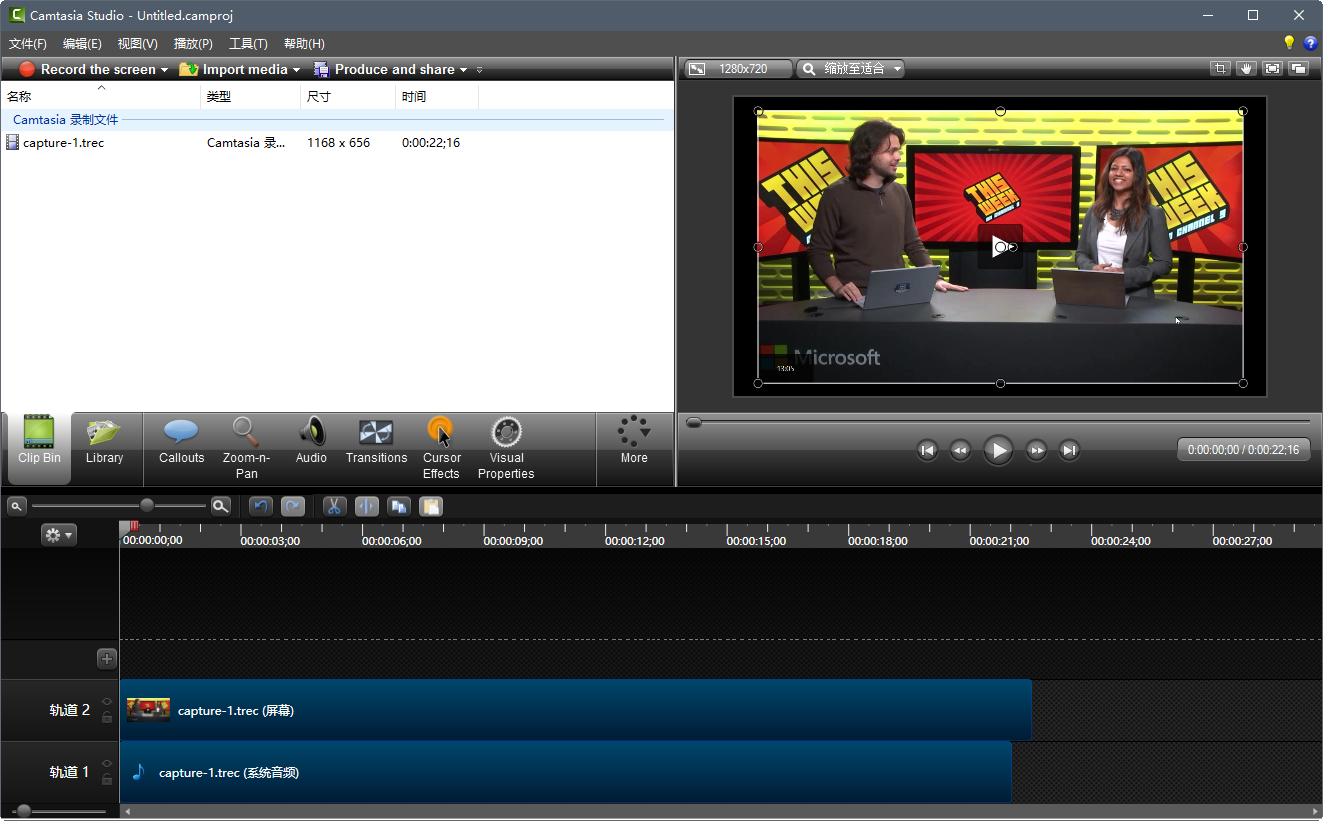Viewport: 1323px width, 821px height.
Task: Add a new track with plus button
Action: coord(107,658)
